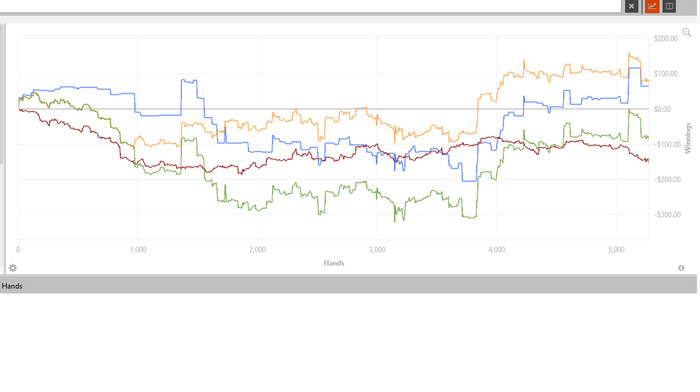700x392 pixels.
Task: Select the Hands panel header bar
Action: tap(348, 286)
